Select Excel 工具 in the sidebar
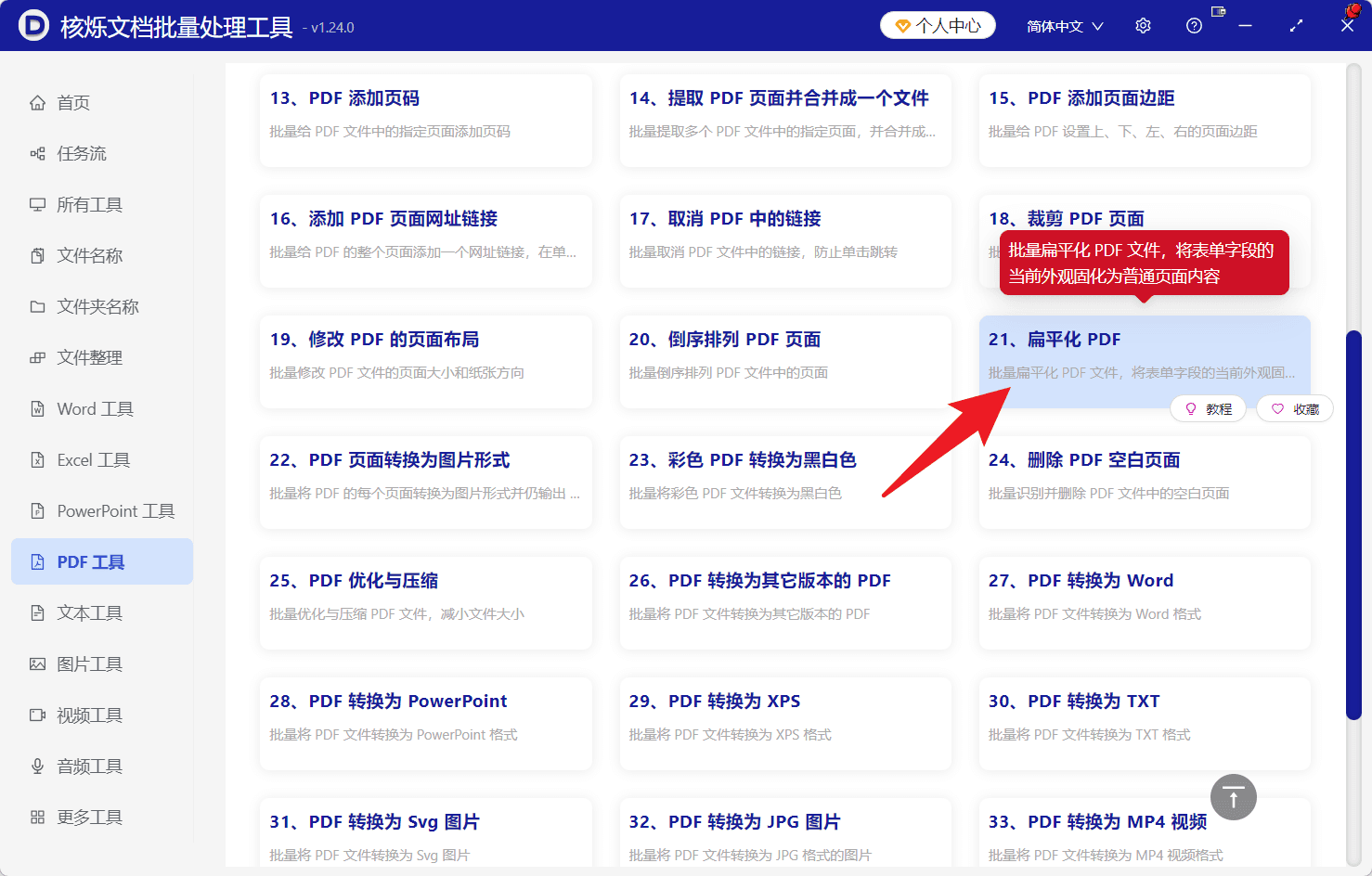 pyautogui.click(x=102, y=460)
